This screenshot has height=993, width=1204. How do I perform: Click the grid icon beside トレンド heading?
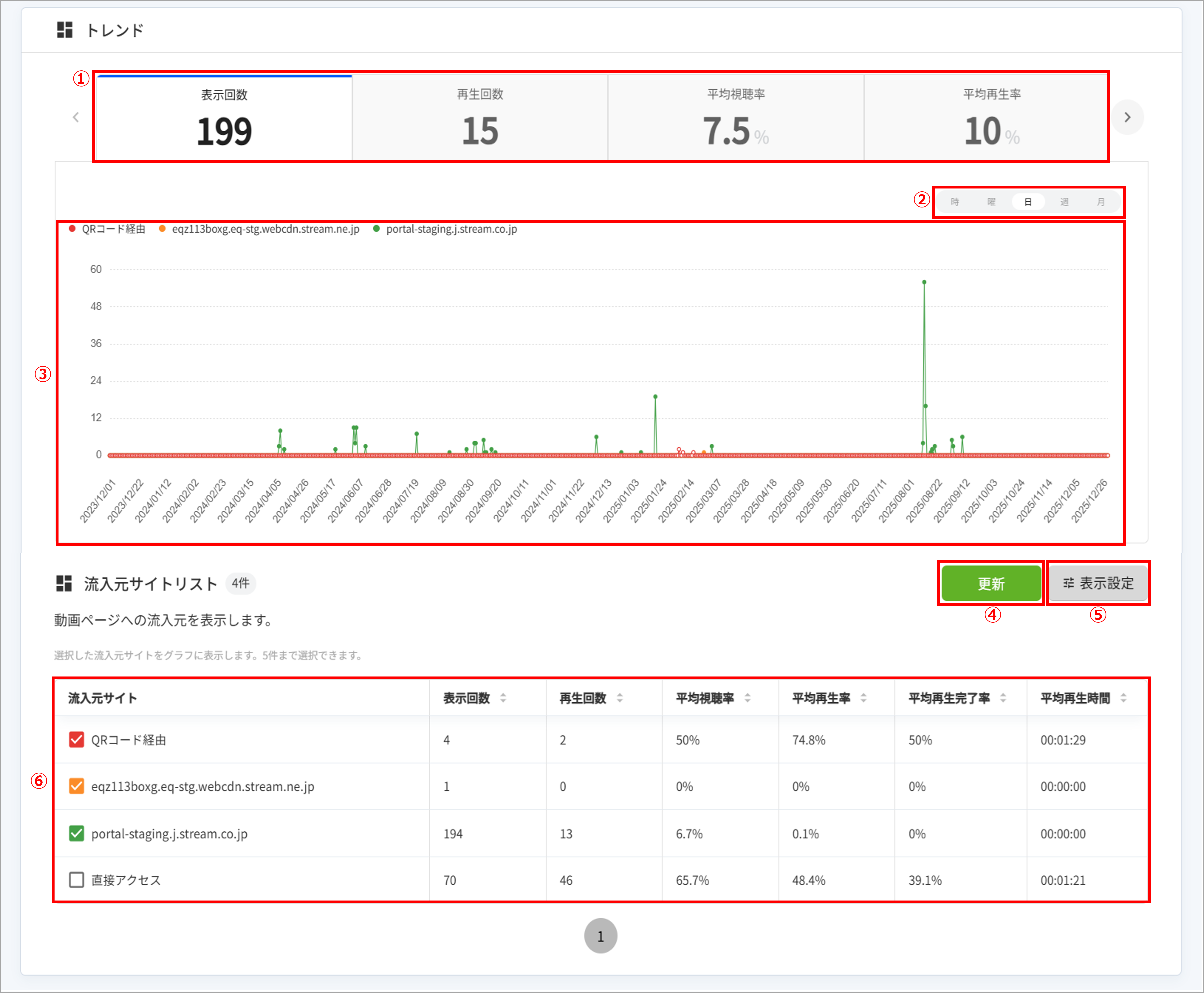tap(65, 30)
